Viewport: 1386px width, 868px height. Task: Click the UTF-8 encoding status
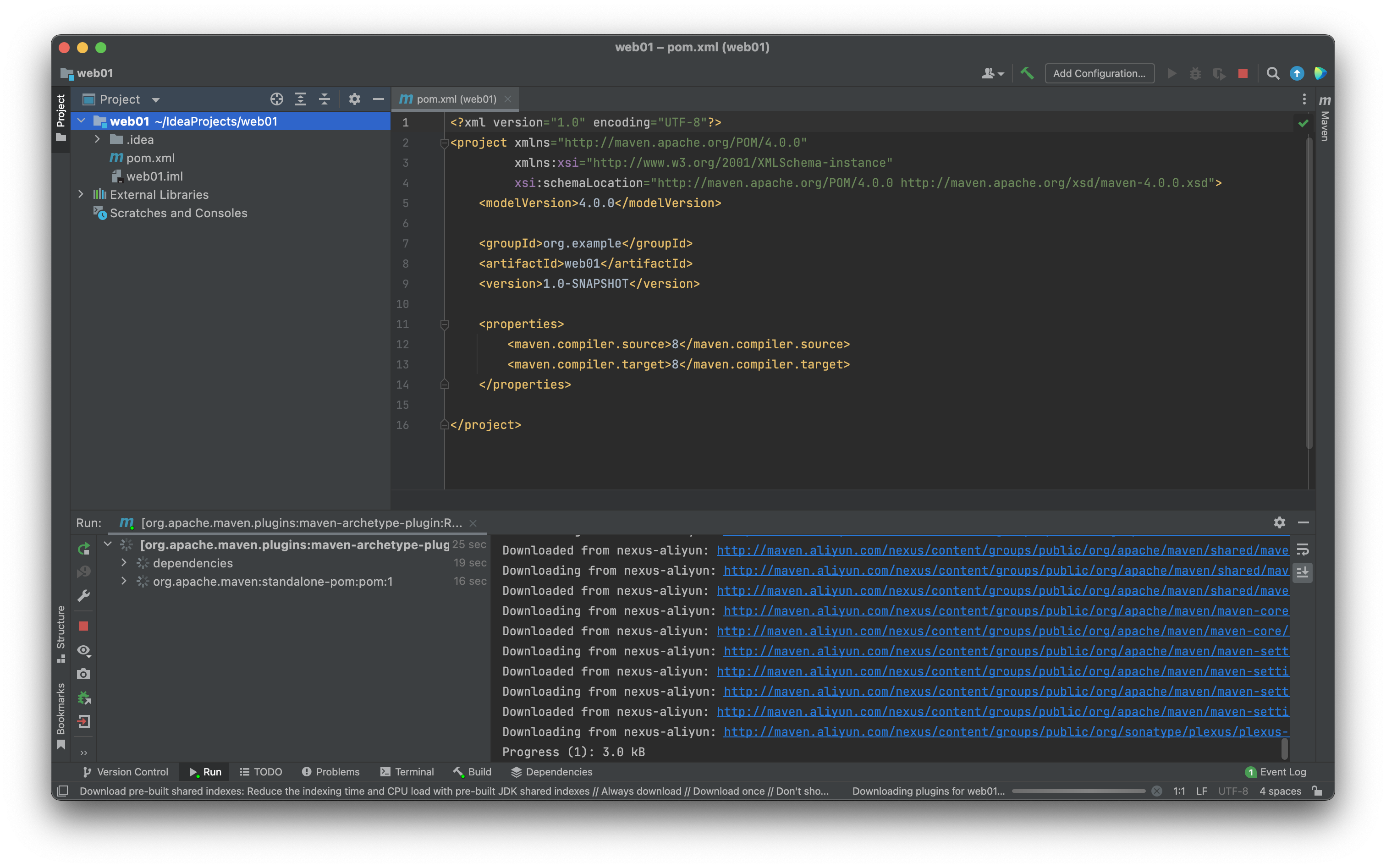coord(1233,791)
